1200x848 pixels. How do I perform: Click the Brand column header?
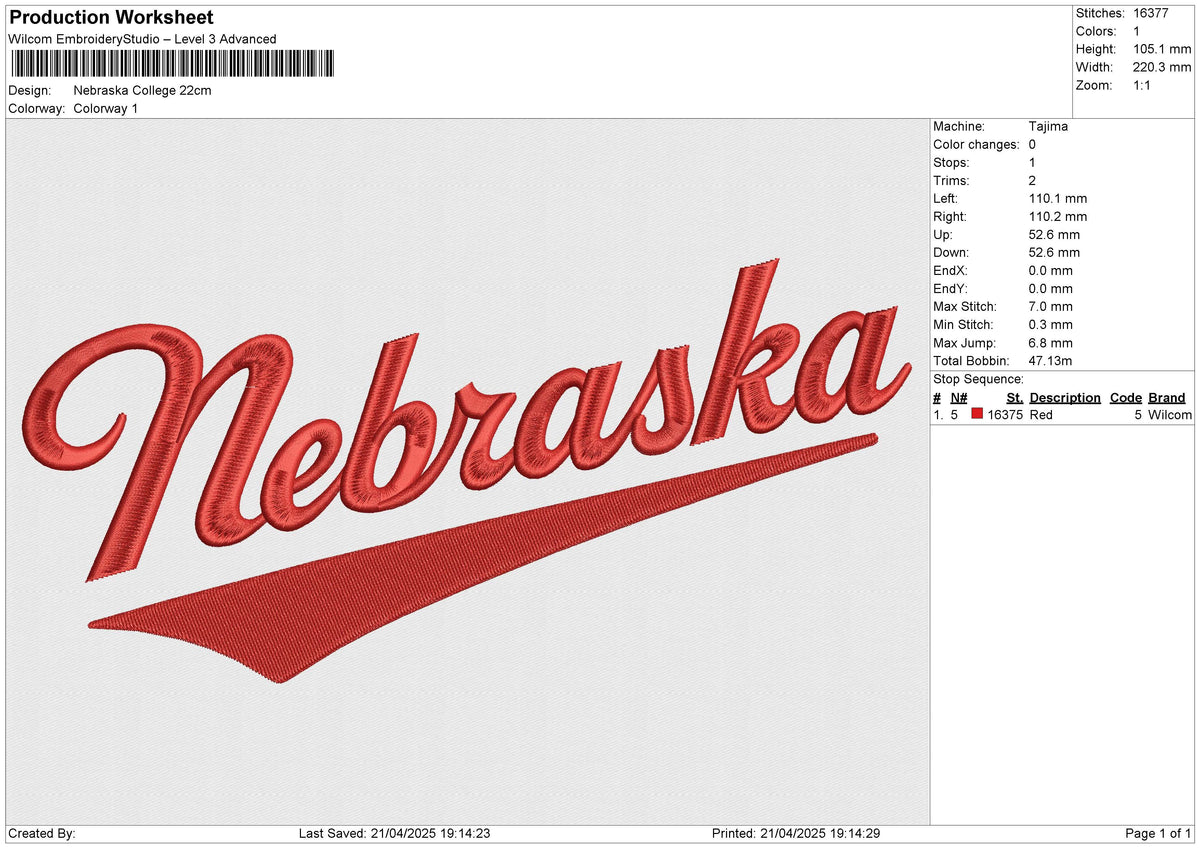click(1167, 397)
